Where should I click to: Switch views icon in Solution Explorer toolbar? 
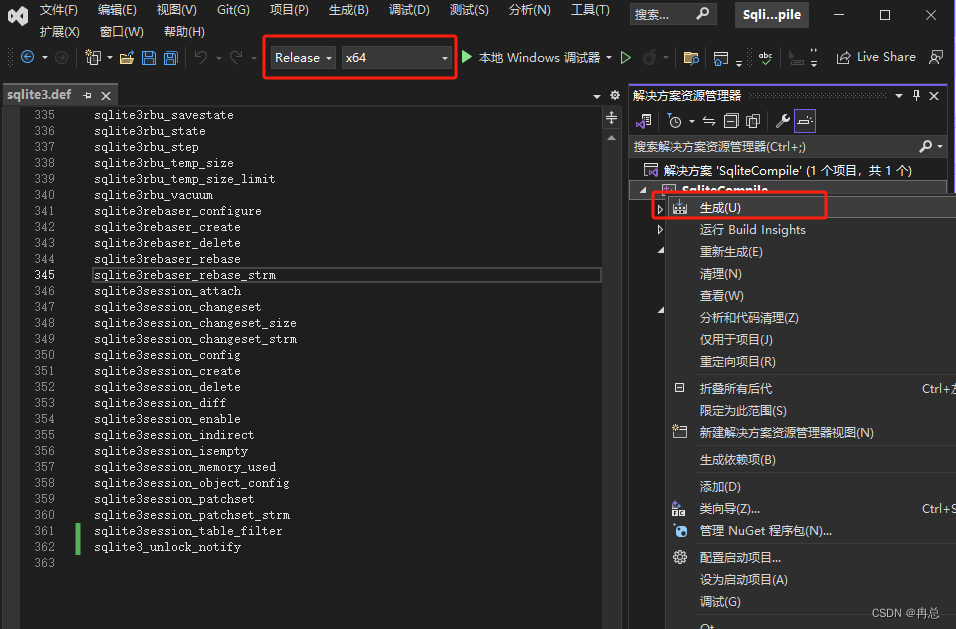(x=643, y=121)
